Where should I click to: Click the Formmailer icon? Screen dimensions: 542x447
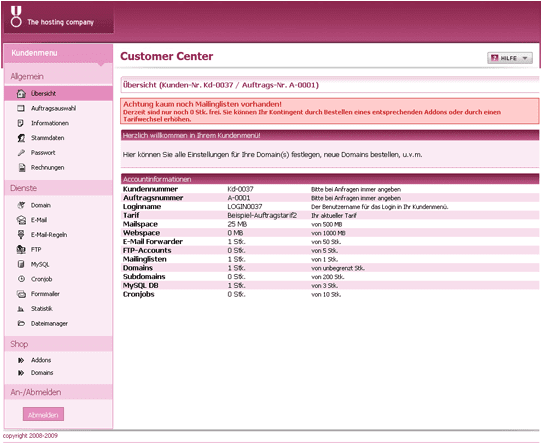(21, 294)
